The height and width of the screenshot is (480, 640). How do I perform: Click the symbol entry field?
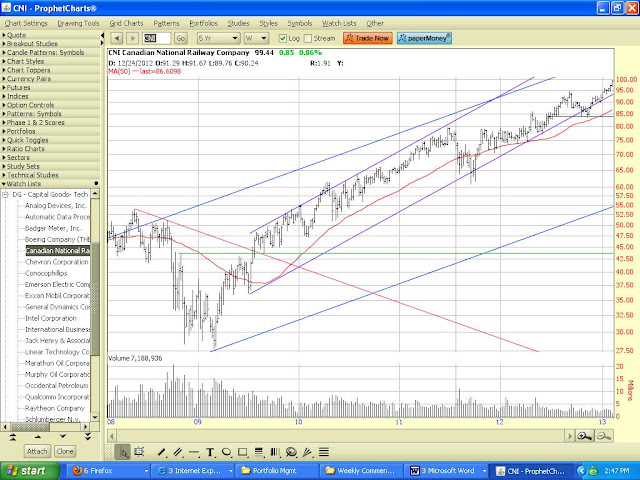pos(156,38)
